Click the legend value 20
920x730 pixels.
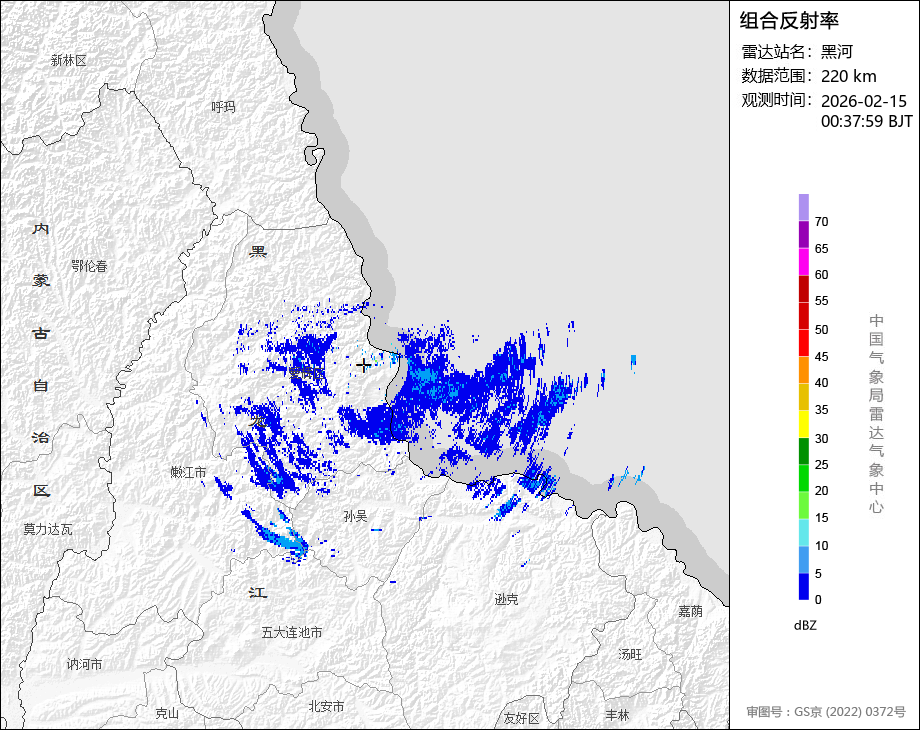(x=821, y=491)
